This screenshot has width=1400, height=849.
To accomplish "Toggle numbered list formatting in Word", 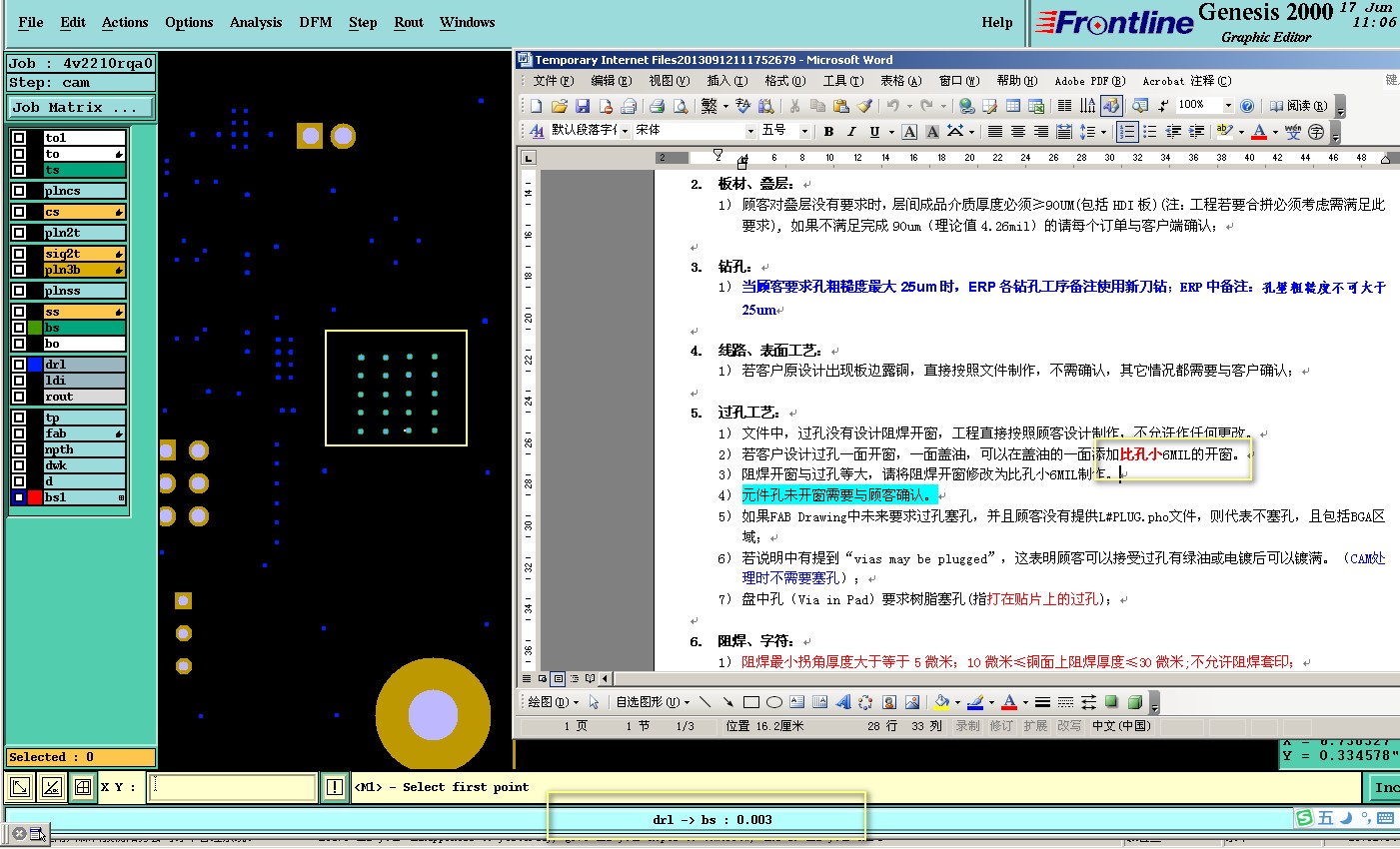I will pos(1127,131).
